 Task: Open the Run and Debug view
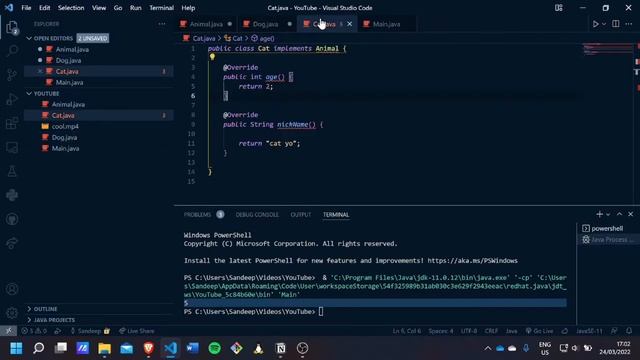pos(12,99)
